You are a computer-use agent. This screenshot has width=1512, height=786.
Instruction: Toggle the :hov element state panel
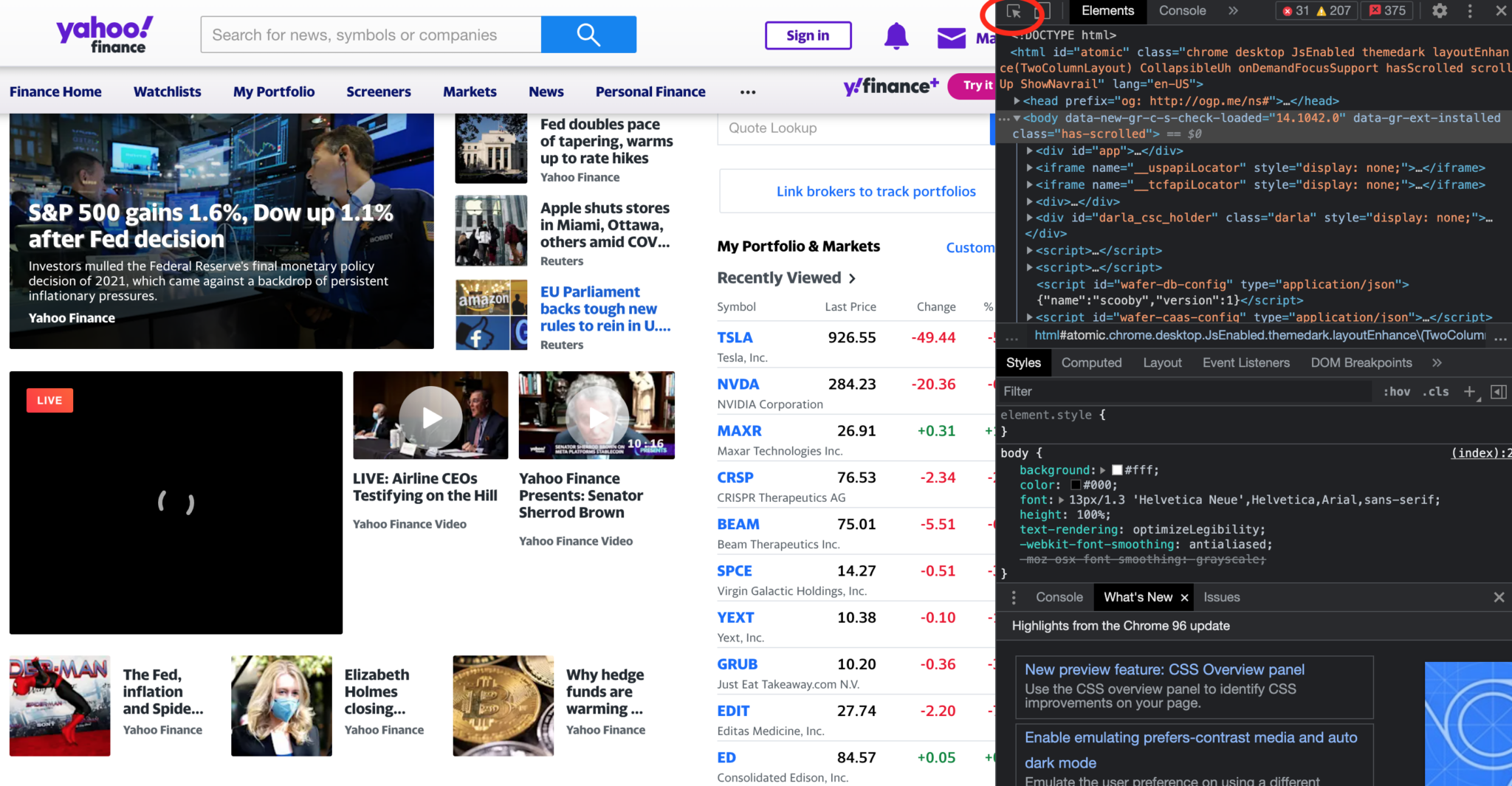tap(1396, 392)
